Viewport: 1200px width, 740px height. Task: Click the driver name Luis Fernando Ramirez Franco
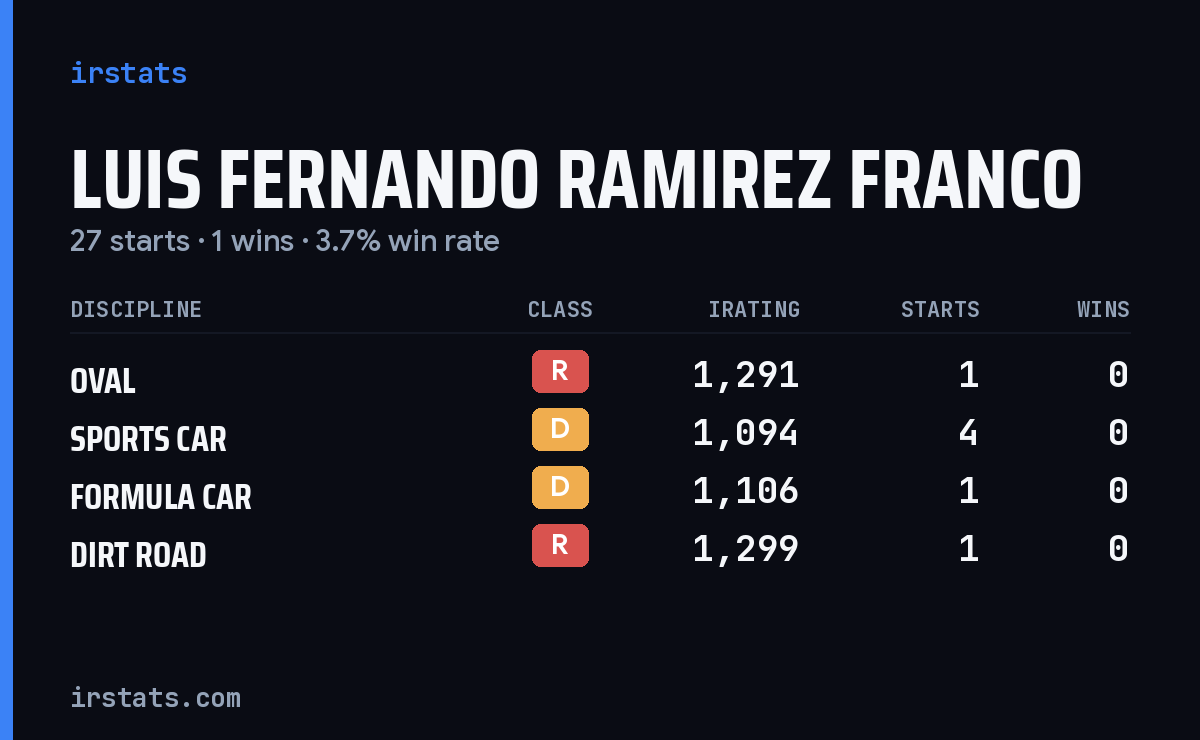[576, 180]
